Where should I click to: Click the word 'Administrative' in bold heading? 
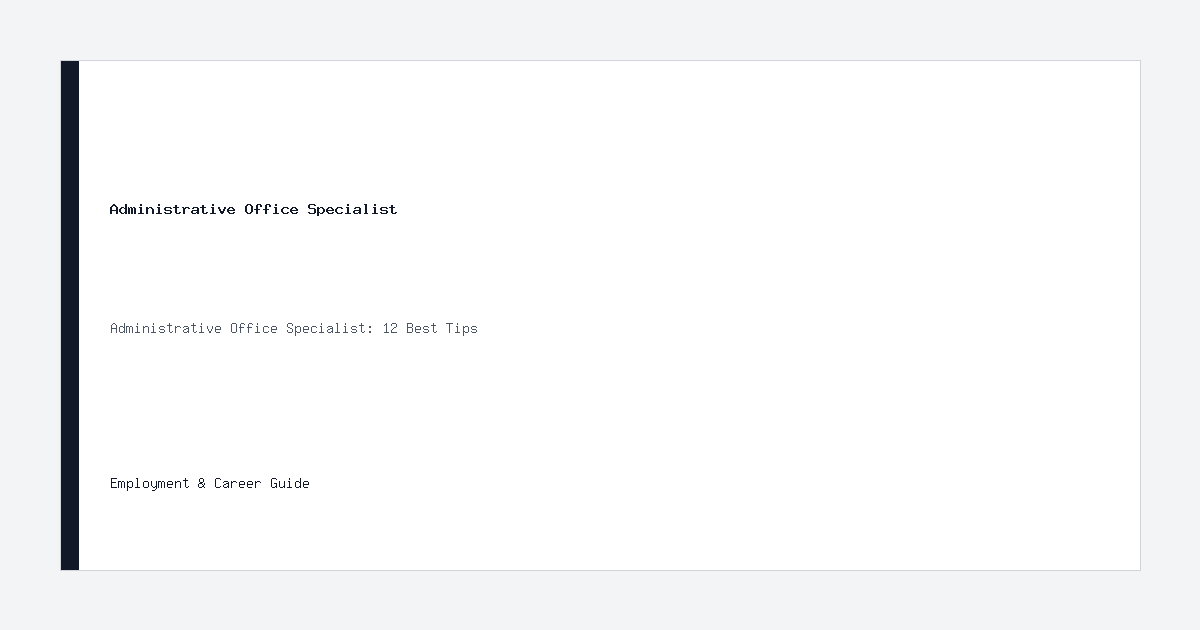173,209
